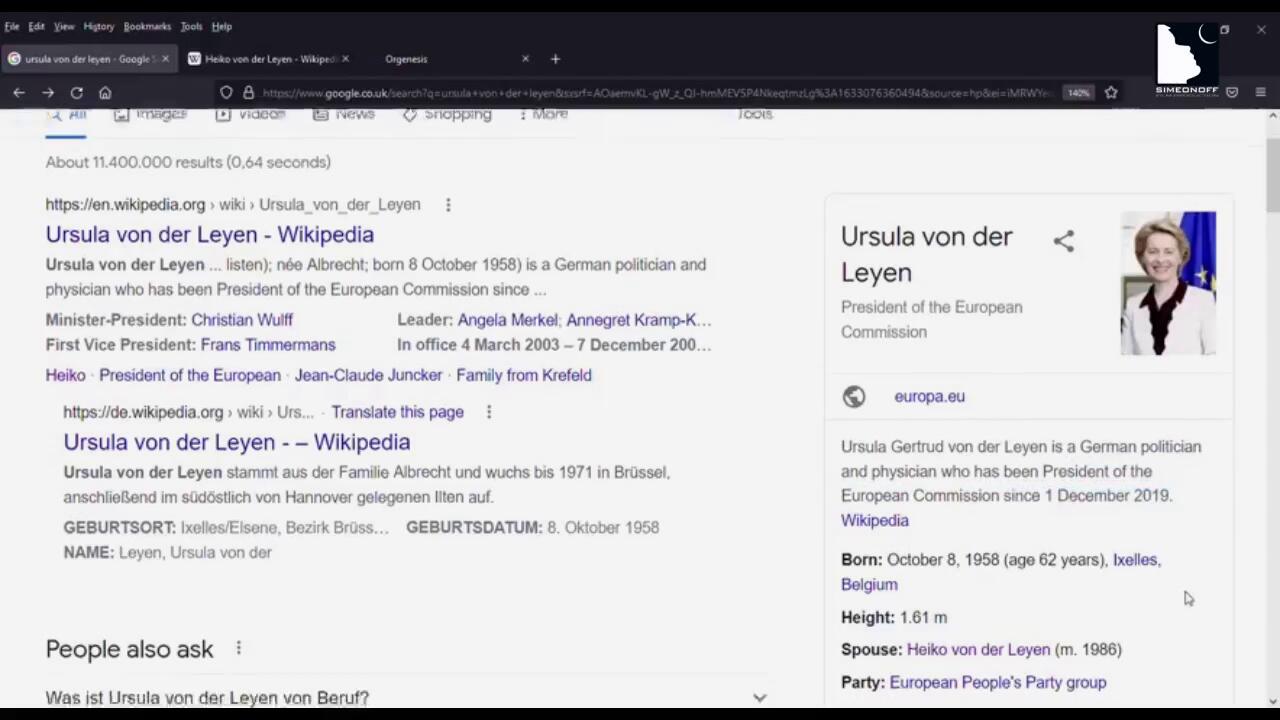Go to browser home icon
This screenshot has width=1280, height=720.
(x=105, y=93)
